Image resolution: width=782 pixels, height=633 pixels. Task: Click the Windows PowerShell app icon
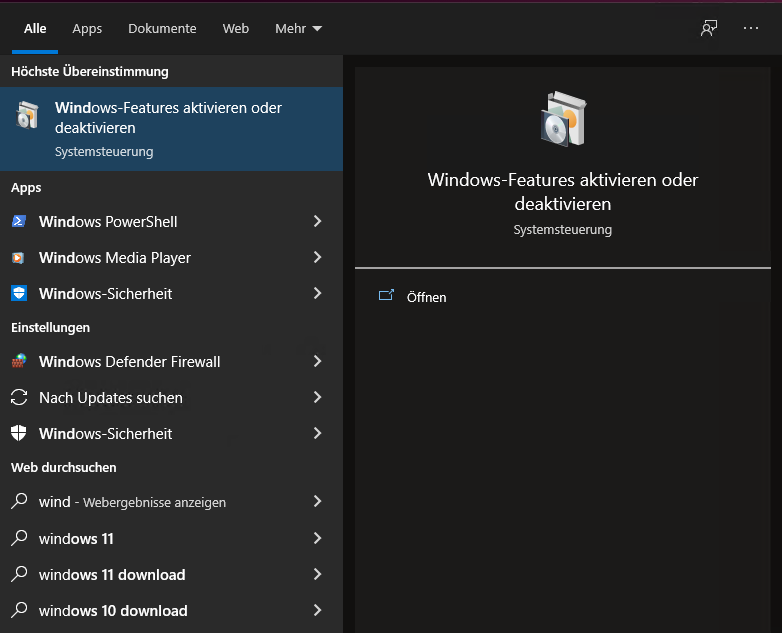coord(19,221)
